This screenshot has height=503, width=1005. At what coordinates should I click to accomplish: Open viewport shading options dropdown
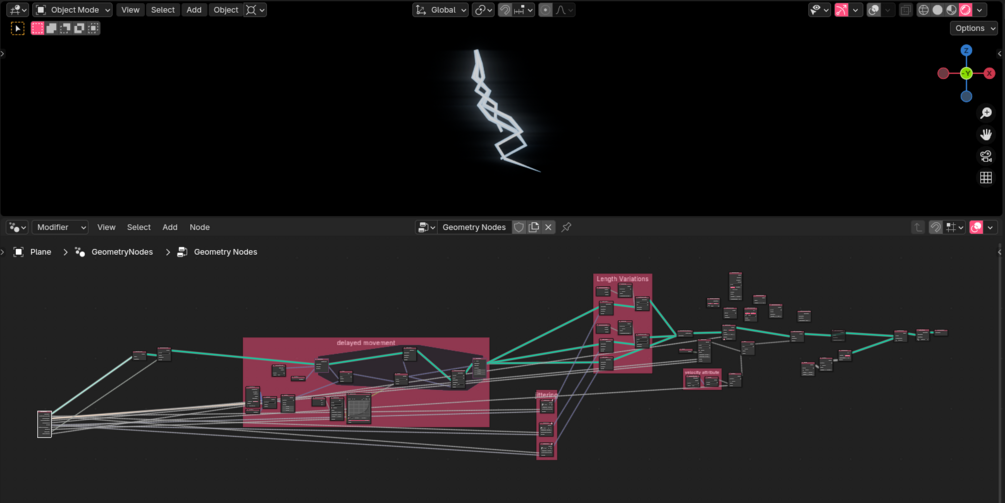(x=980, y=10)
